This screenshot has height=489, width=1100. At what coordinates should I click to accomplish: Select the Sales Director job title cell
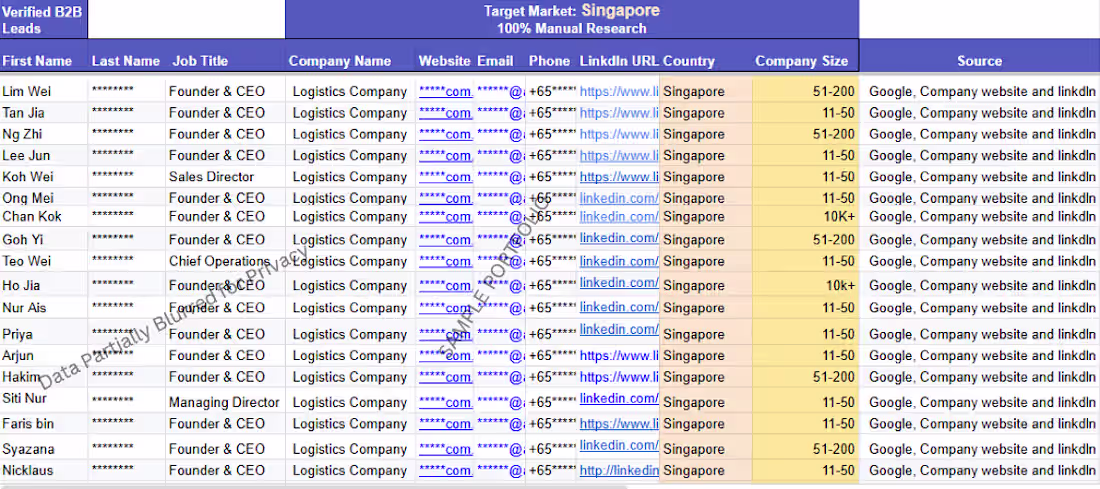point(224,177)
